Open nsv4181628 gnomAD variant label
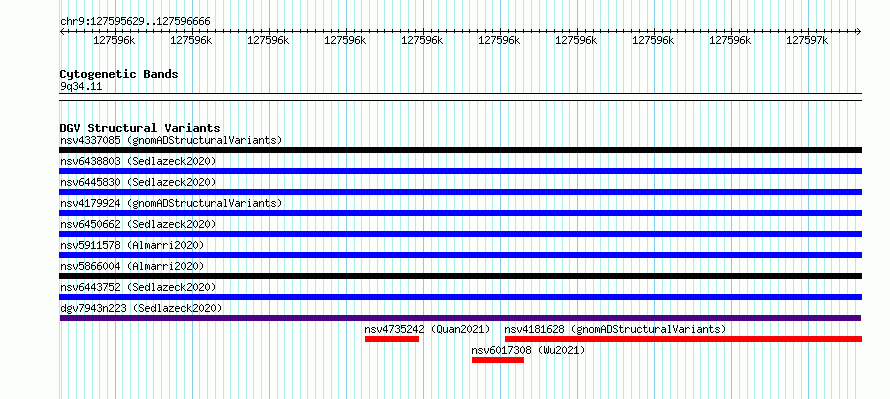 615,329
